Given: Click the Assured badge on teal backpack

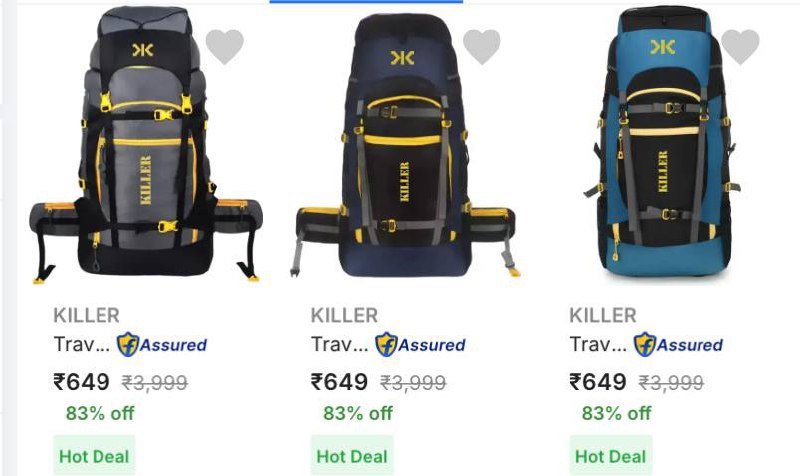Looking at the screenshot, I should click(678, 345).
